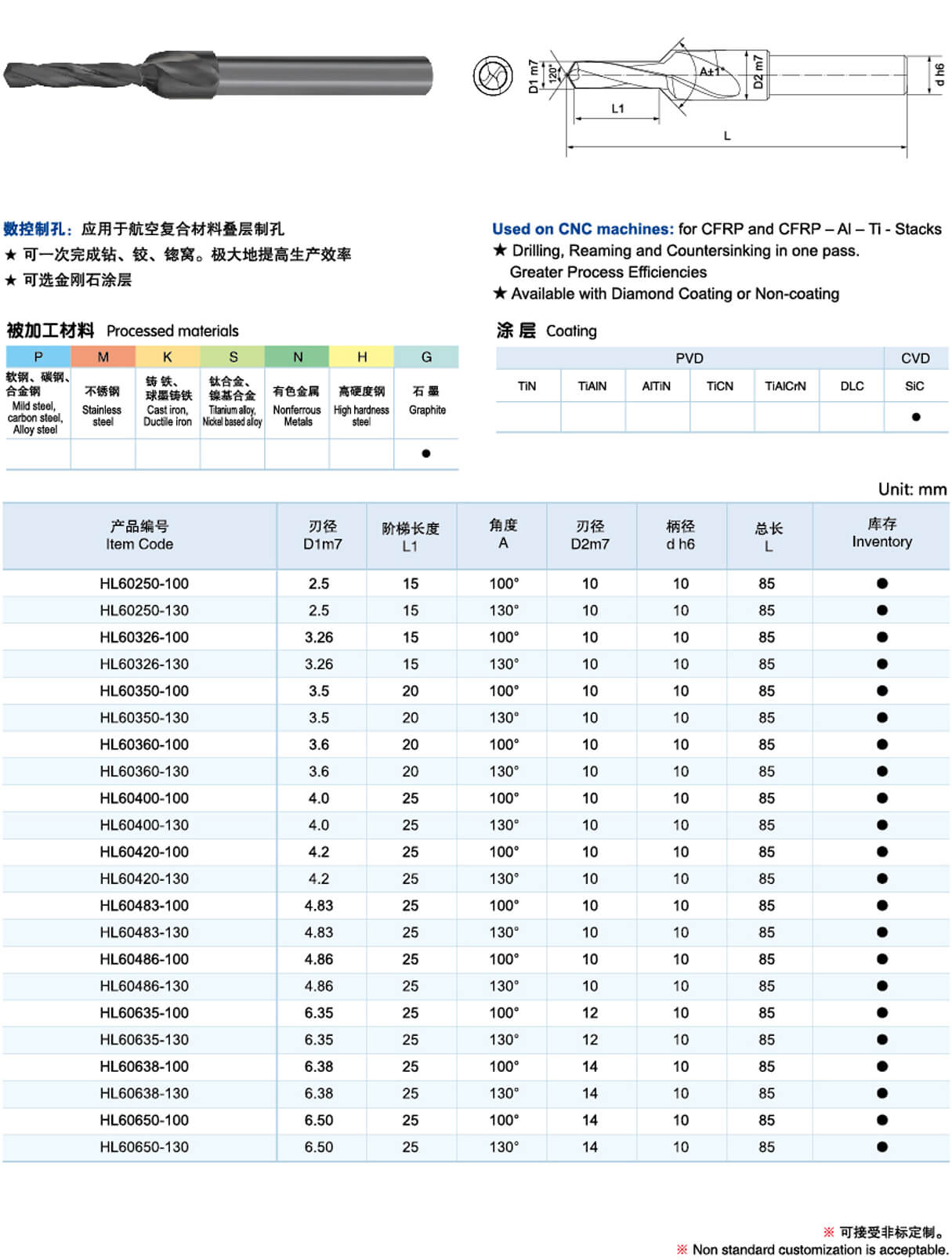Click the SiC coating dot
The height and width of the screenshot is (1260, 952).
(915, 417)
